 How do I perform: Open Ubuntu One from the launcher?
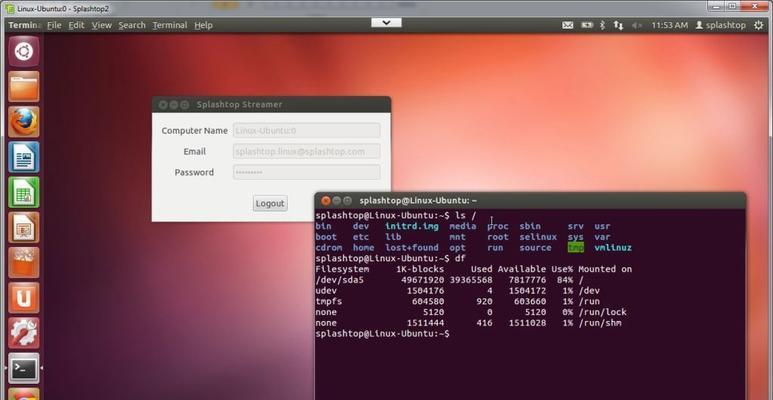(24, 298)
